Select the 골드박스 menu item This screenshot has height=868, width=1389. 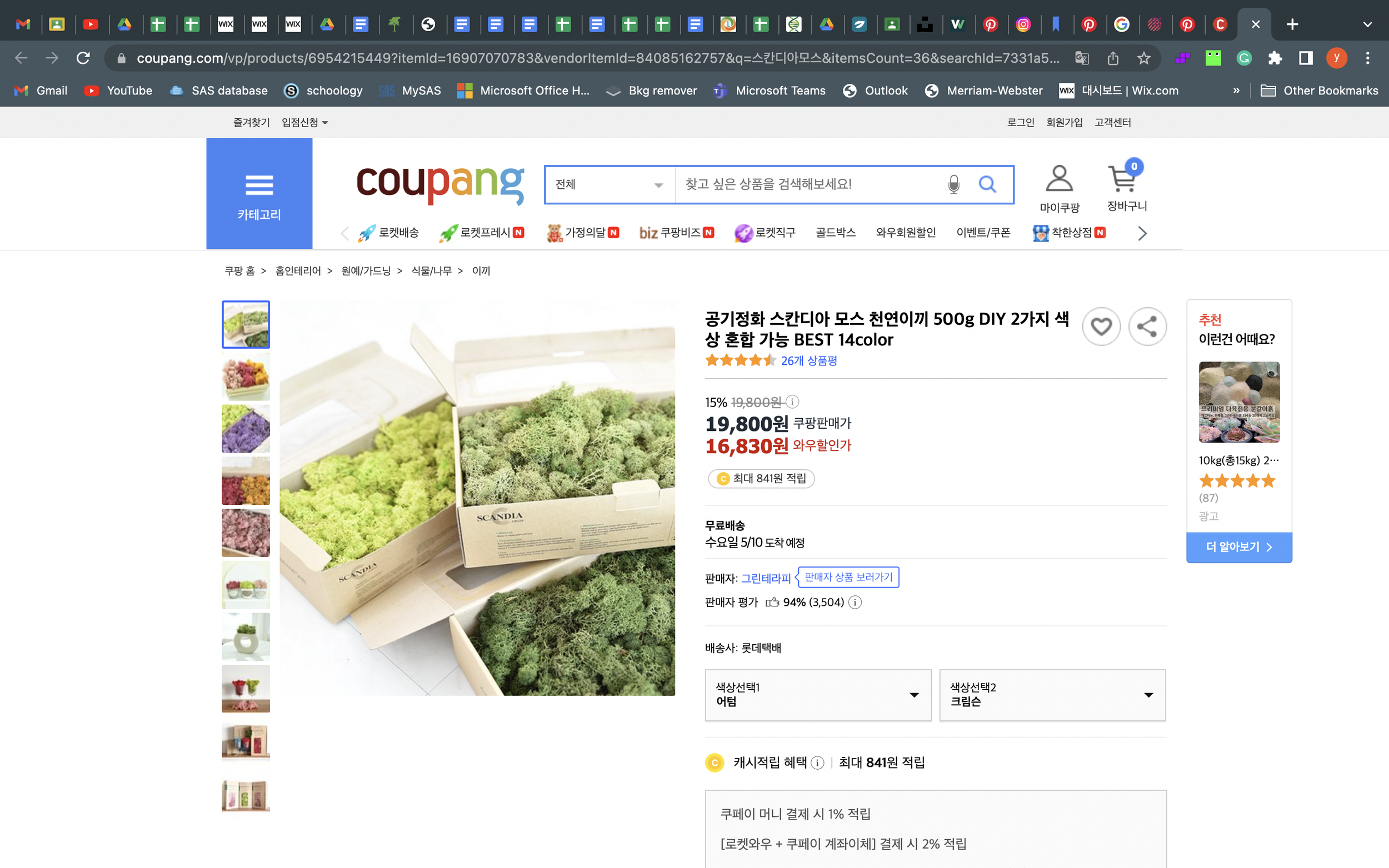click(x=835, y=233)
